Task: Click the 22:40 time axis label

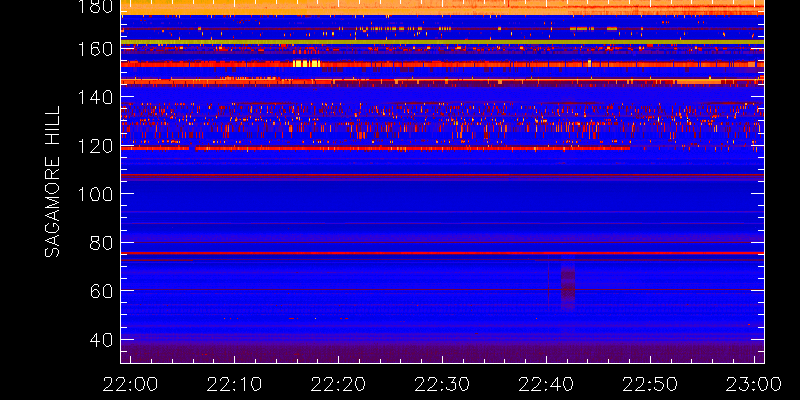Action: (x=546, y=383)
